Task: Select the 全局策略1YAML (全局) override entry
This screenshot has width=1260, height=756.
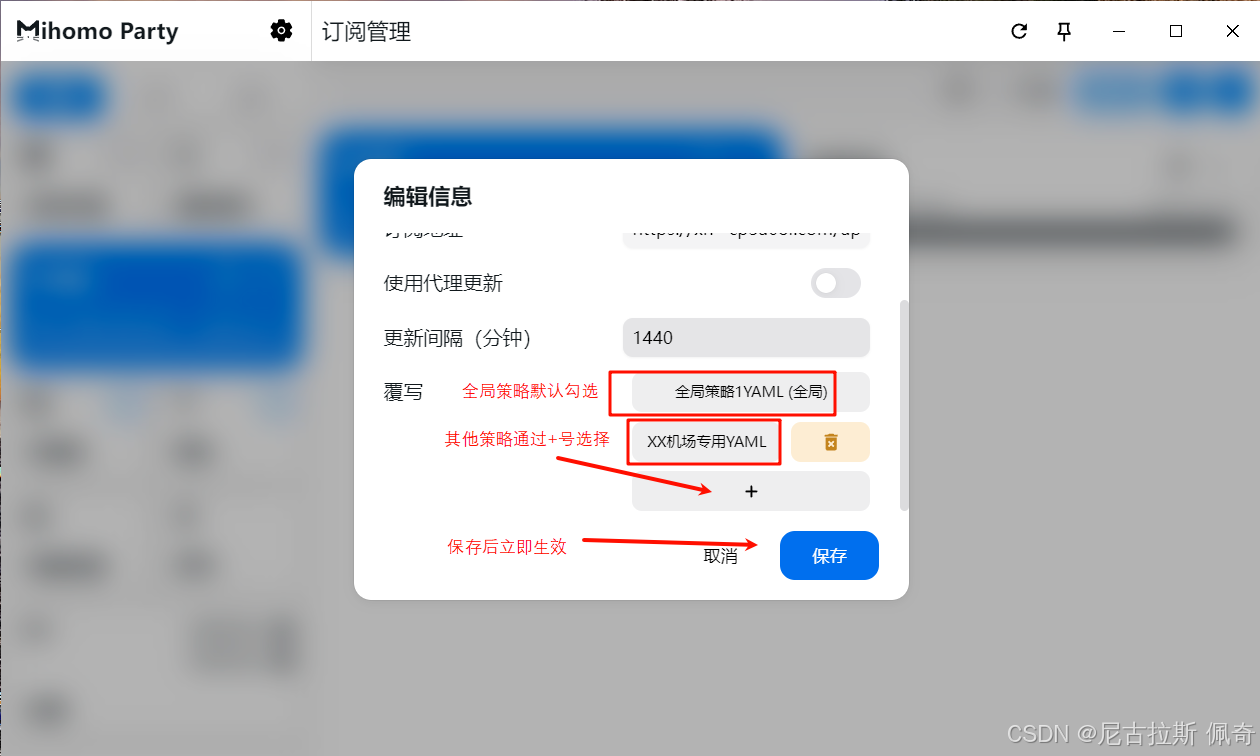Action: click(751, 392)
